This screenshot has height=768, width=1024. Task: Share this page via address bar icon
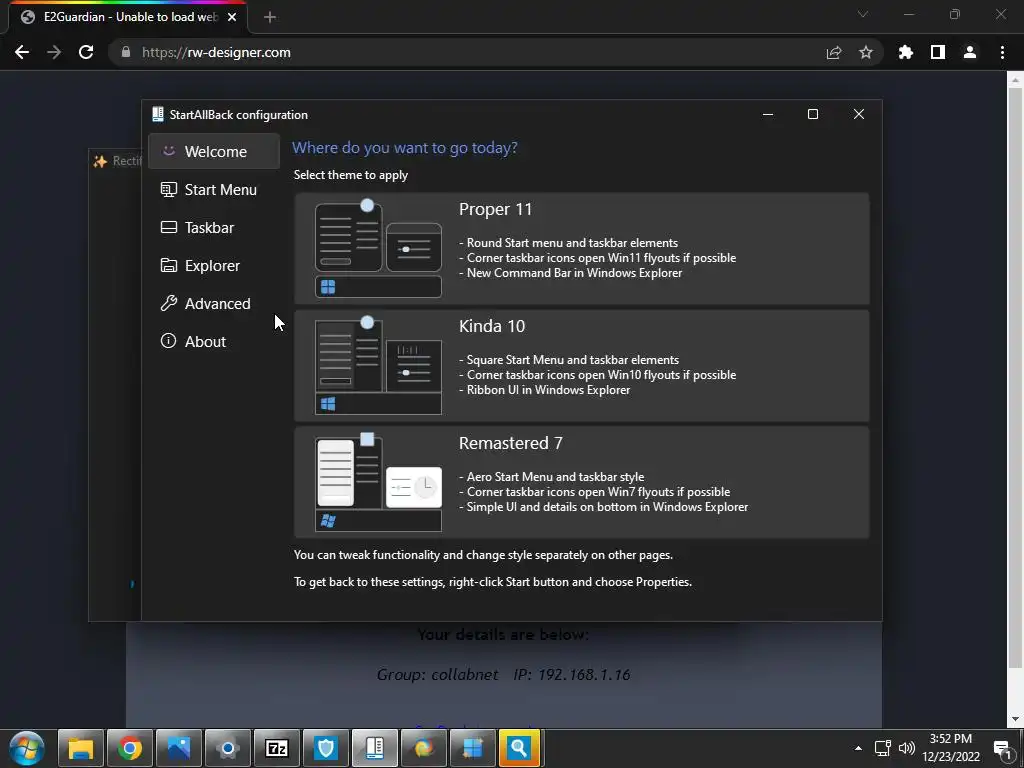834,52
